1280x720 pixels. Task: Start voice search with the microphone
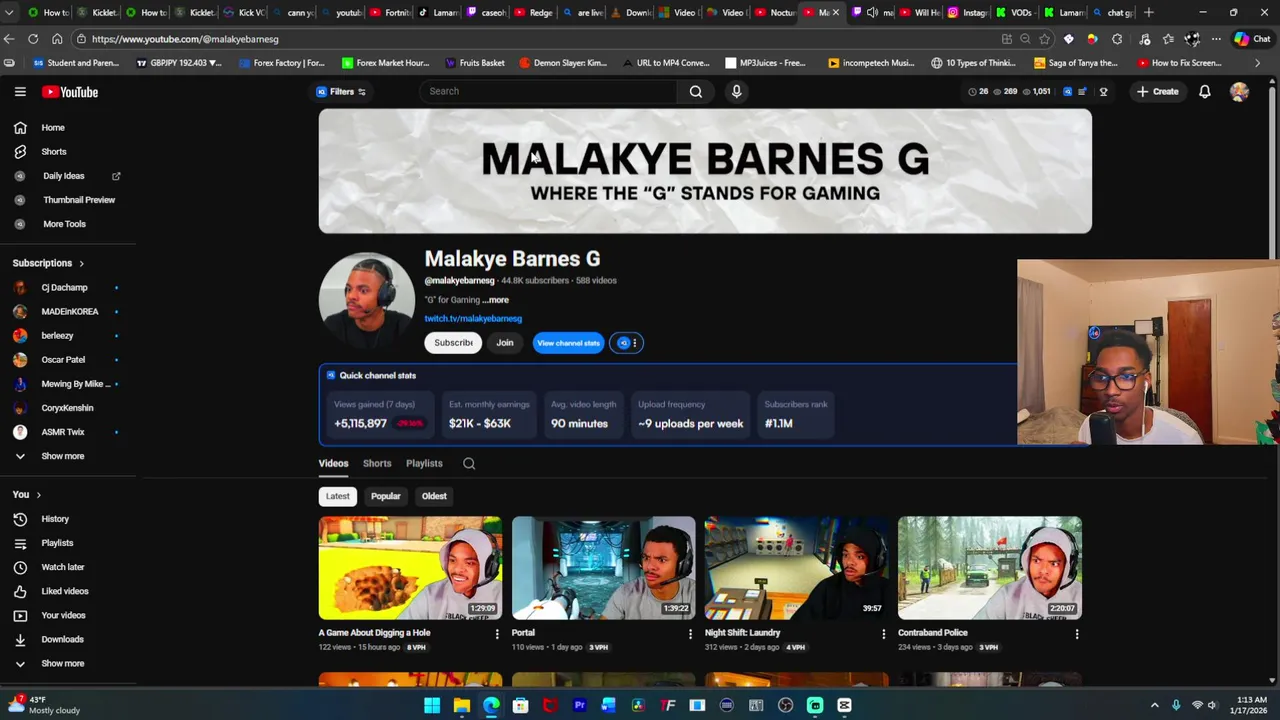point(736,91)
